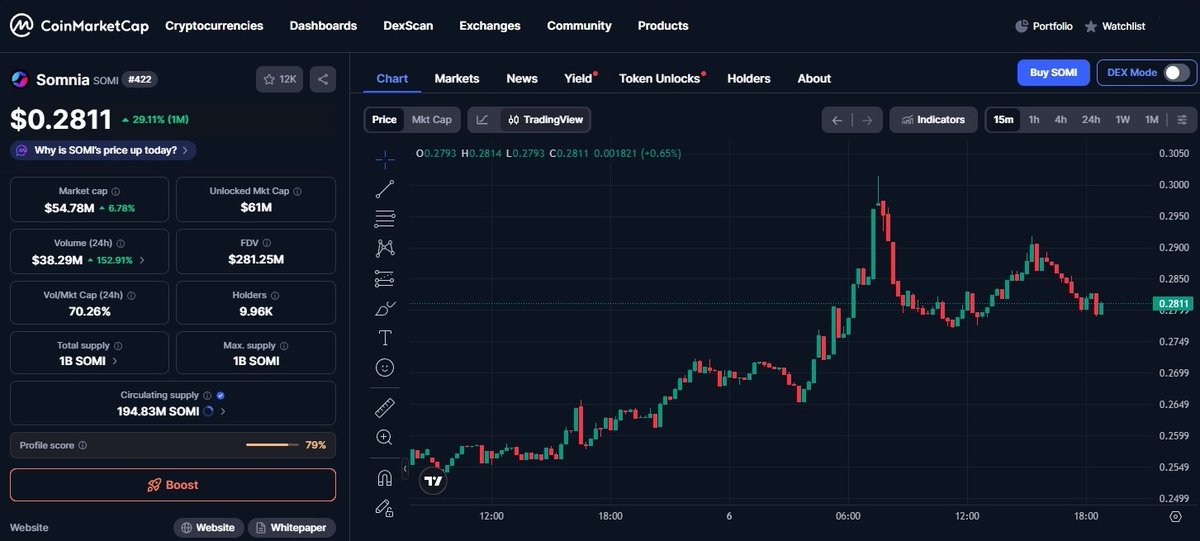Click the share icon button

click(323, 79)
